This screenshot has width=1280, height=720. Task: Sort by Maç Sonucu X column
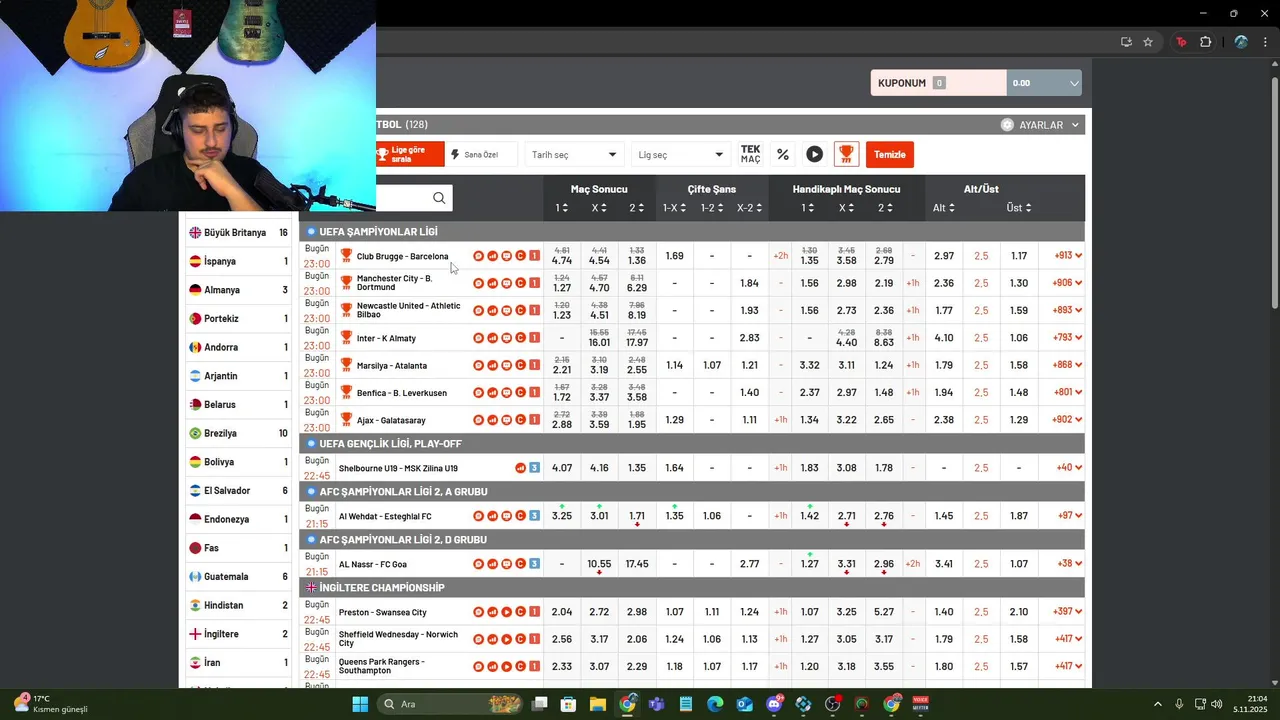point(599,208)
